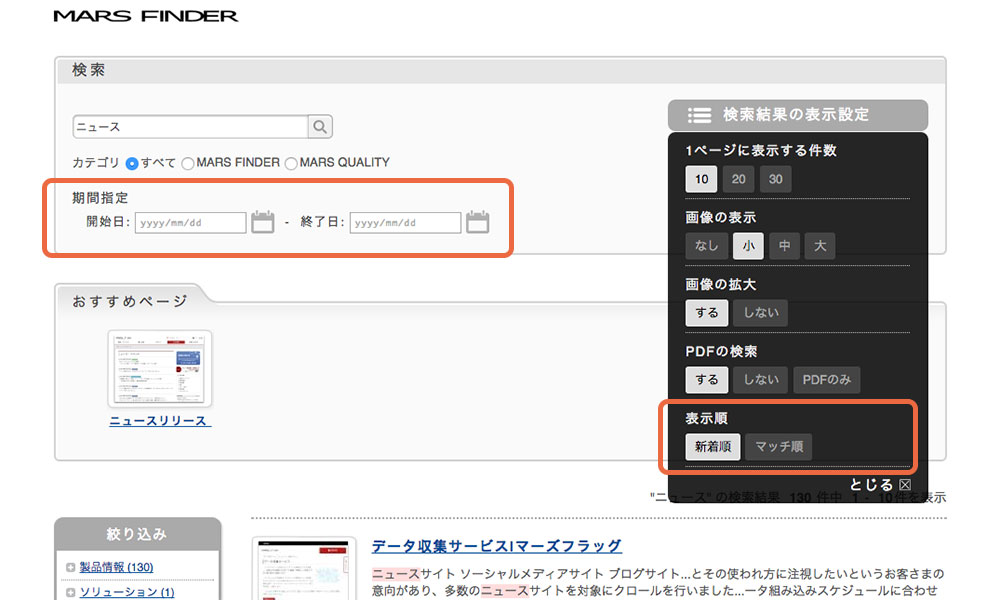
Task: Click the magnifier search button
Action: click(x=320, y=126)
